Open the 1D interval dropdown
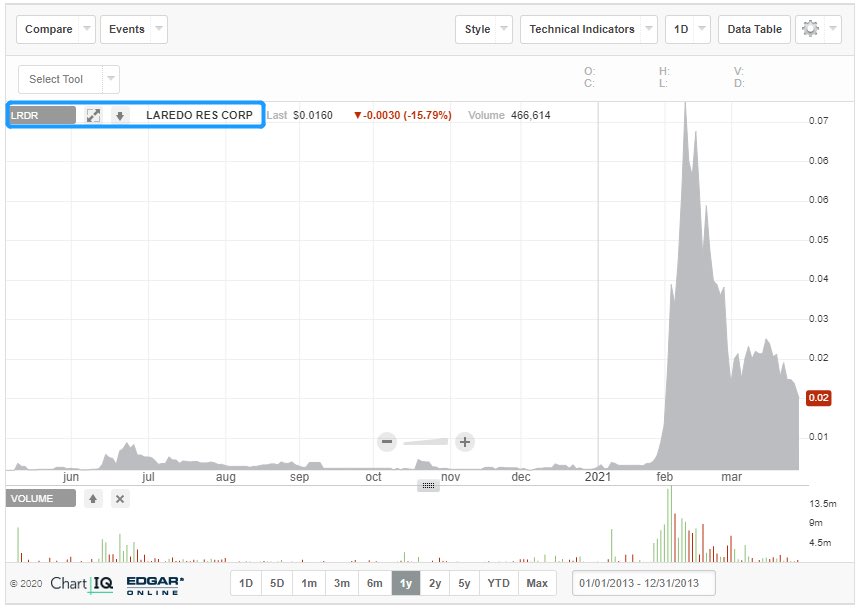This screenshot has height=610, width=858. pyautogui.click(x=688, y=29)
